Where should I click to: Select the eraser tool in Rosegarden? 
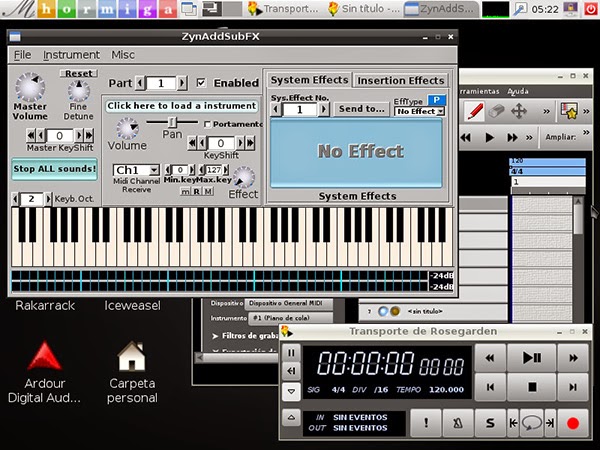click(x=496, y=110)
